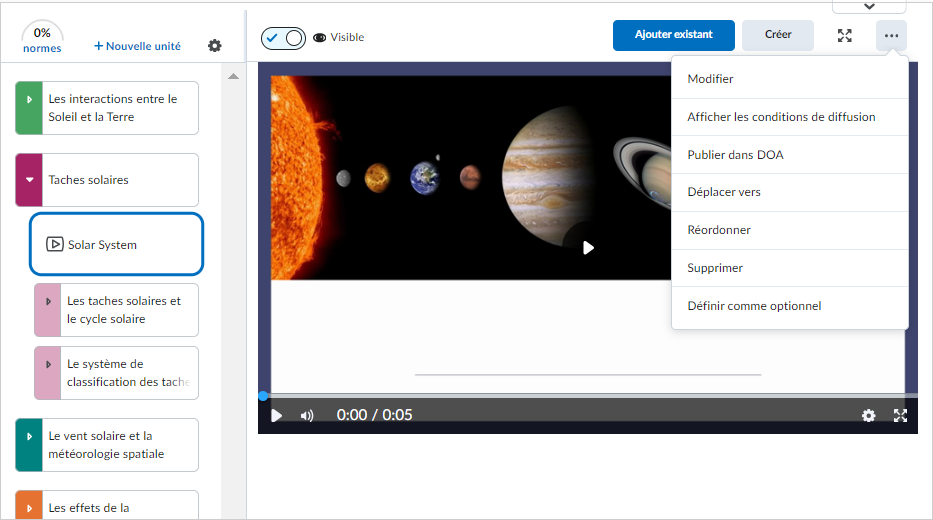Toggle the visibility switch off
This screenshot has width=933, height=520.
pyautogui.click(x=283, y=38)
